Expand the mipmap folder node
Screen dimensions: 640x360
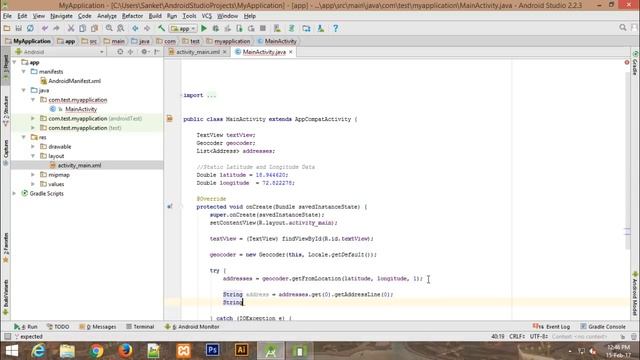click(x=33, y=175)
